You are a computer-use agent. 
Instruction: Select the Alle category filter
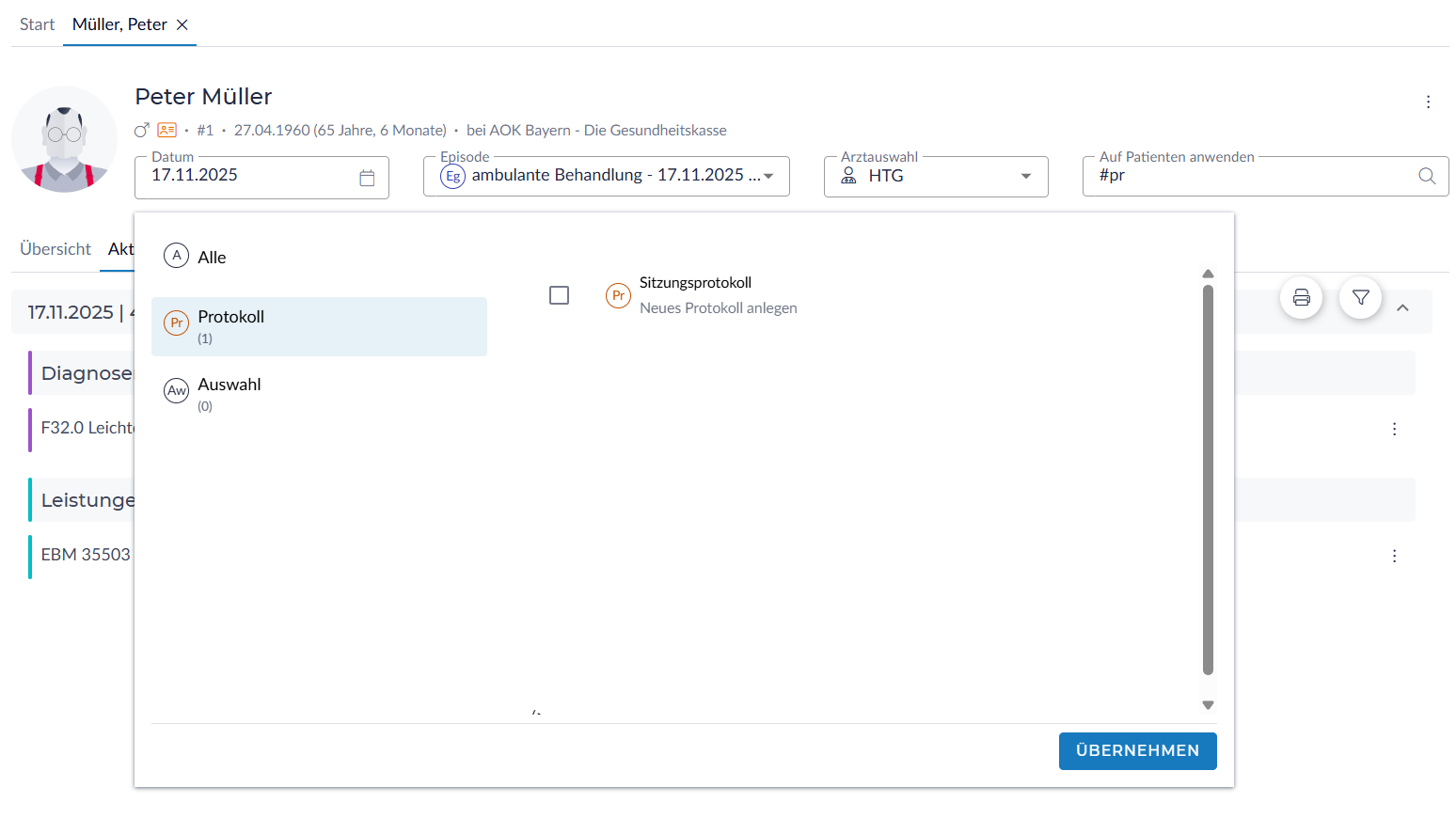point(212,257)
